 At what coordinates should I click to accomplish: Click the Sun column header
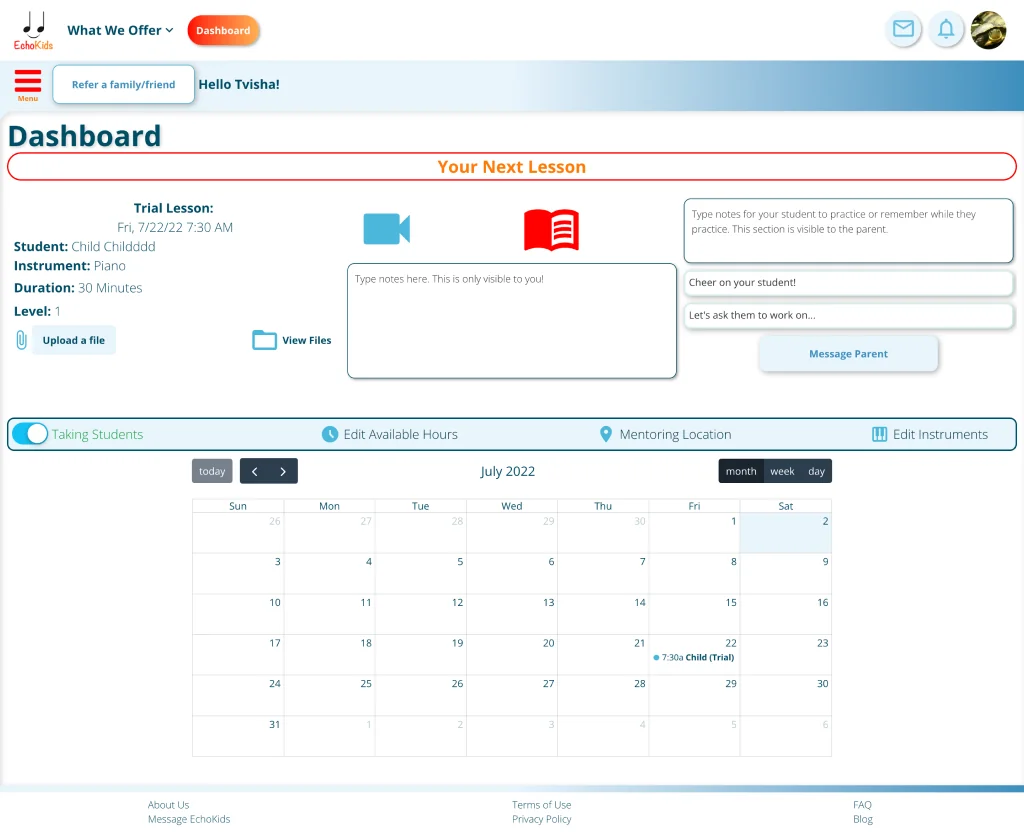(x=238, y=506)
